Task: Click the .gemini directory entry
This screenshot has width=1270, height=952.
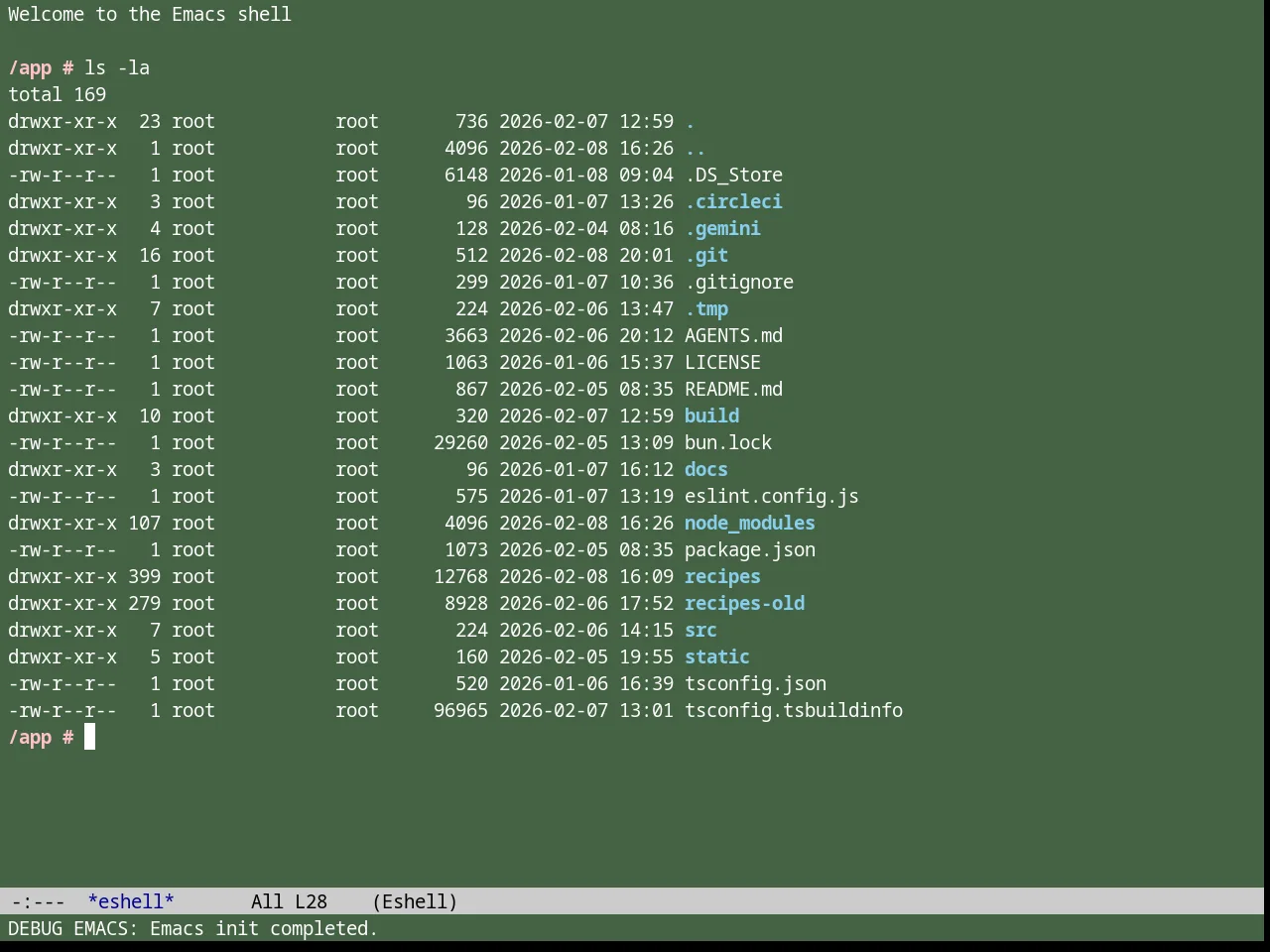Action: tap(722, 228)
